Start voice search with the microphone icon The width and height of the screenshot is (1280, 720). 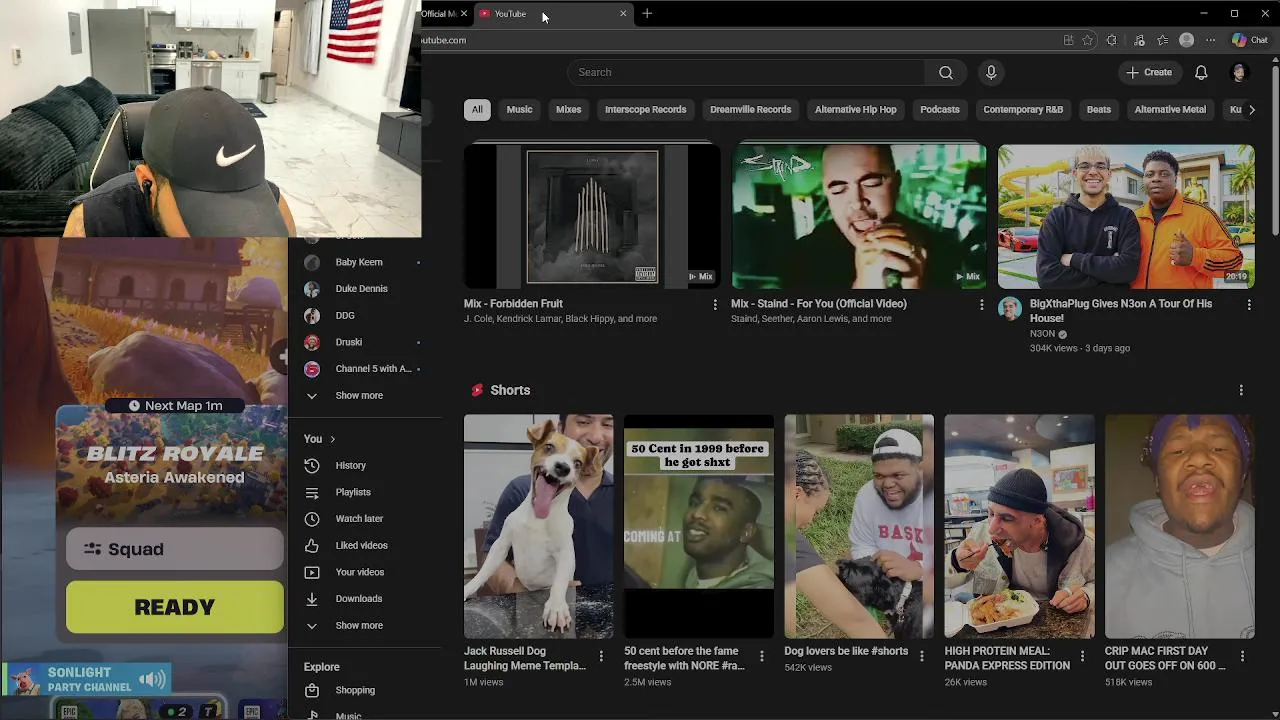(991, 72)
